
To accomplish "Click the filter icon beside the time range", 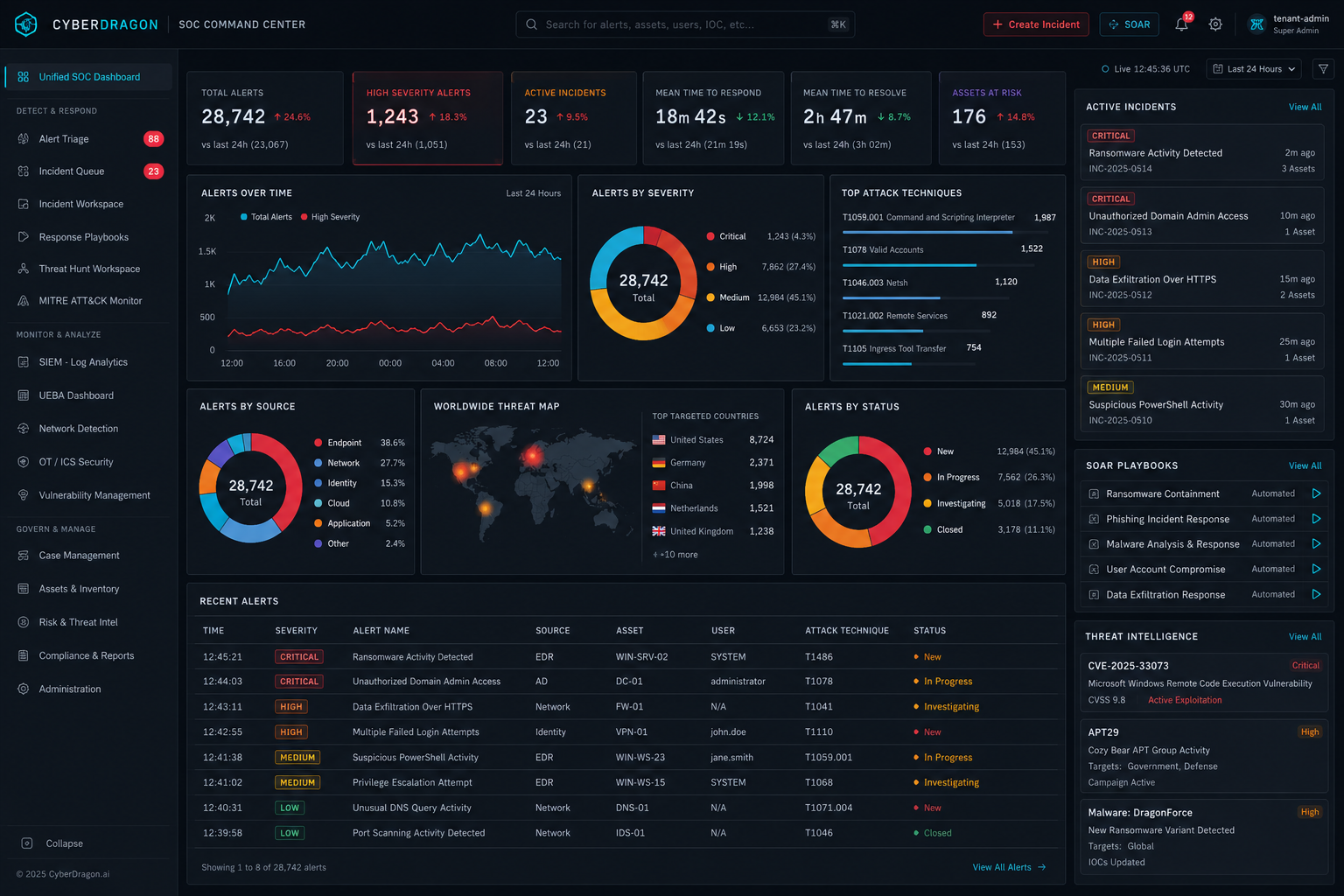I will pyautogui.click(x=1323, y=69).
